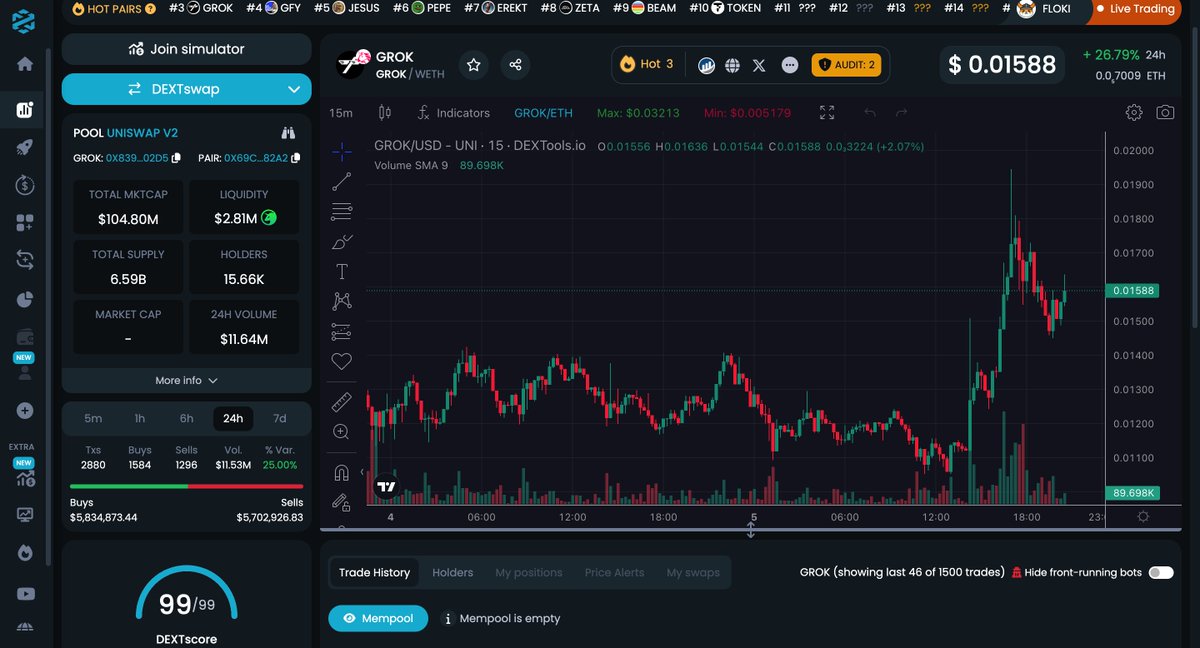Open the Trade History tab
The width and height of the screenshot is (1200, 648).
tap(375, 572)
